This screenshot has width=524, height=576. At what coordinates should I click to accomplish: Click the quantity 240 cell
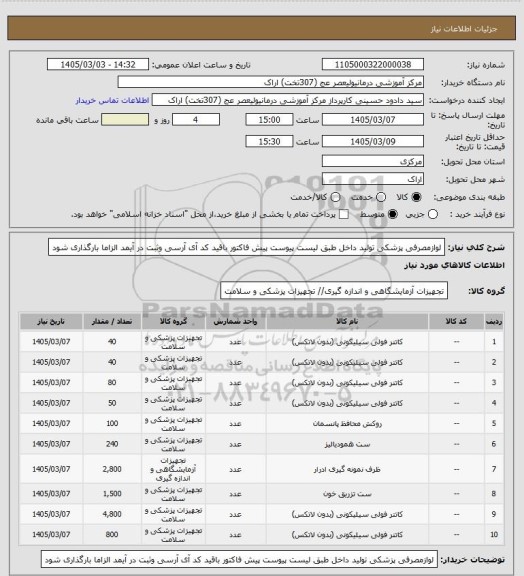pos(112,444)
